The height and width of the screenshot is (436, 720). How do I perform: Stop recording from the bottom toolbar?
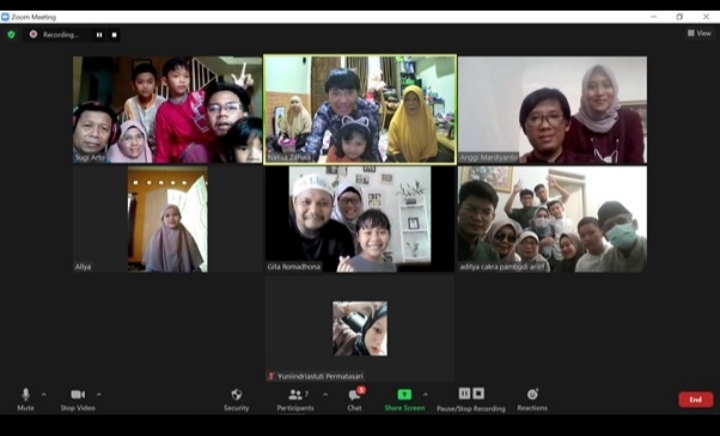pos(478,393)
